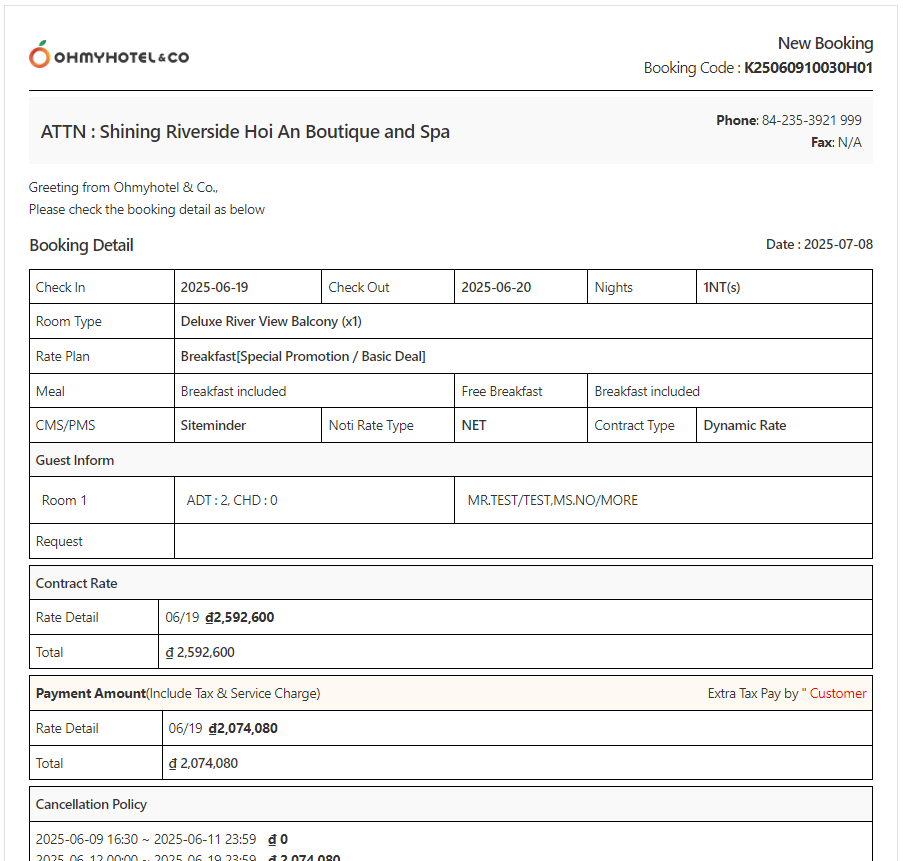Click guest names MR.TEST/TEST,MS.NO/MORE
Viewport: 903px width, 861px height.
click(x=552, y=500)
